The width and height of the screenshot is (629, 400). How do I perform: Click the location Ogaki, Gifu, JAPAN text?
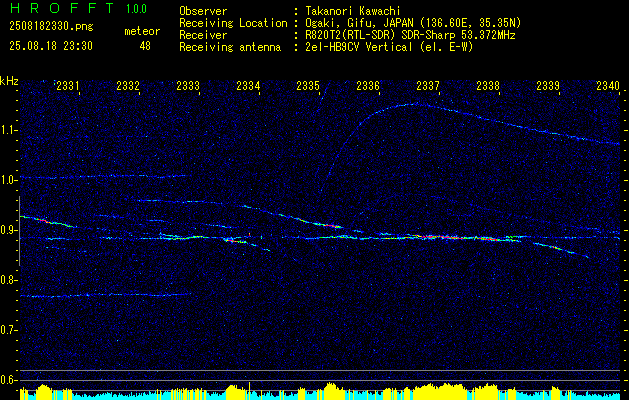413,23
